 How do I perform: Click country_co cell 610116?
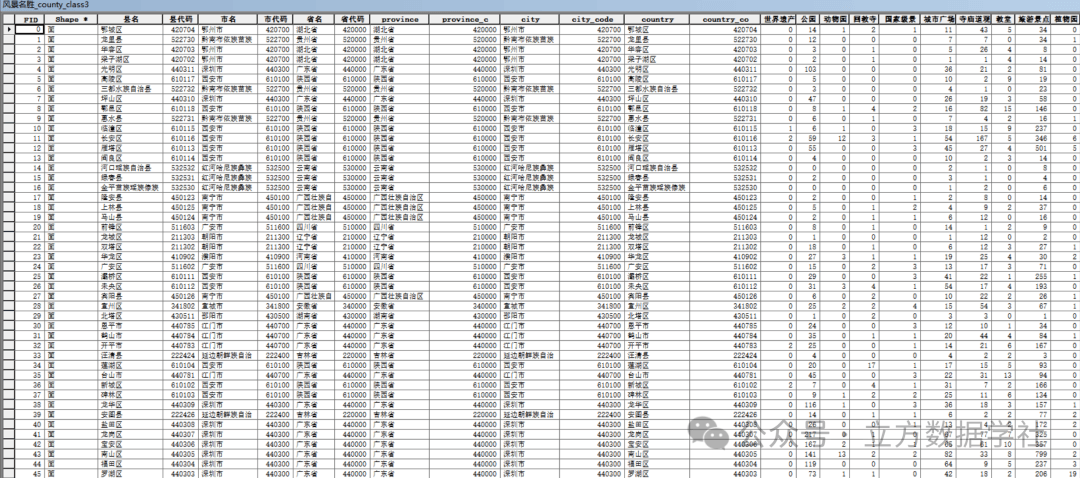click(x=725, y=138)
